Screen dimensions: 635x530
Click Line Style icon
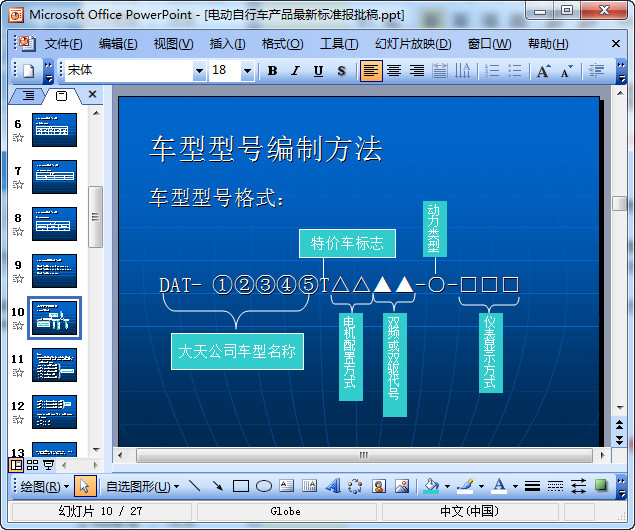(533, 486)
